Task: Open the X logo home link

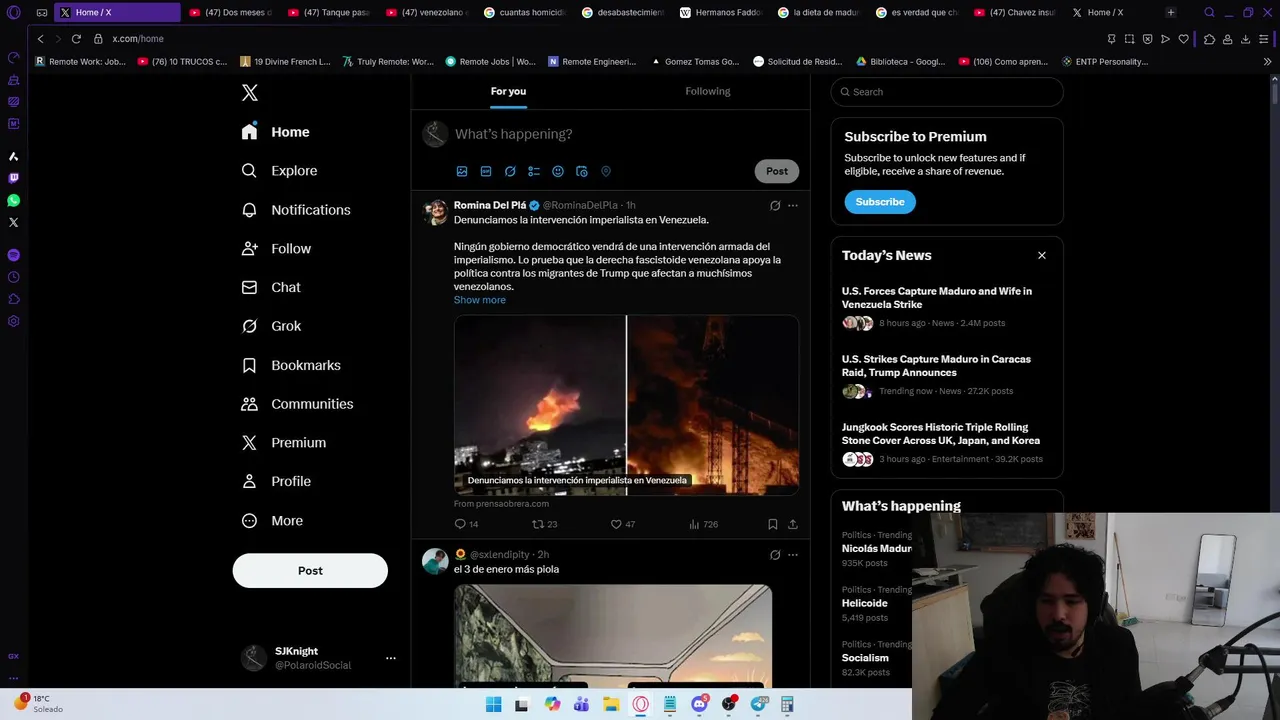Action: pyautogui.click(x=250, y=93)
